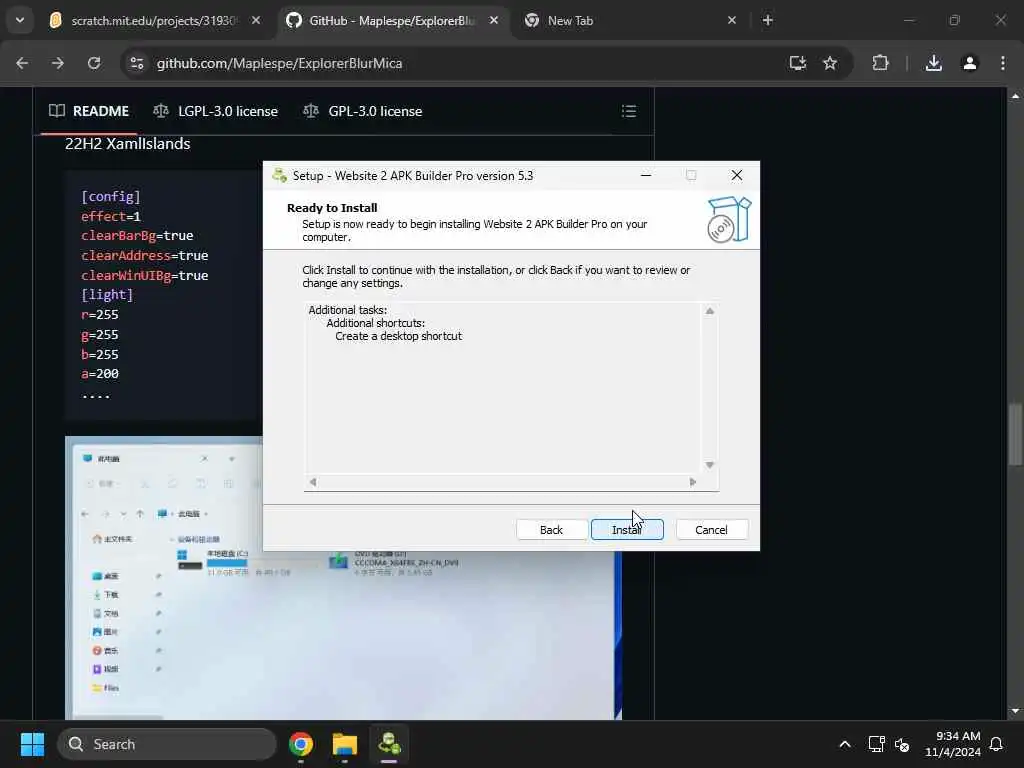The height and width of the screenshot is (768, 1024).
Task: Open Chrome's three-dot menu
Action: (x=1003, y=63)
